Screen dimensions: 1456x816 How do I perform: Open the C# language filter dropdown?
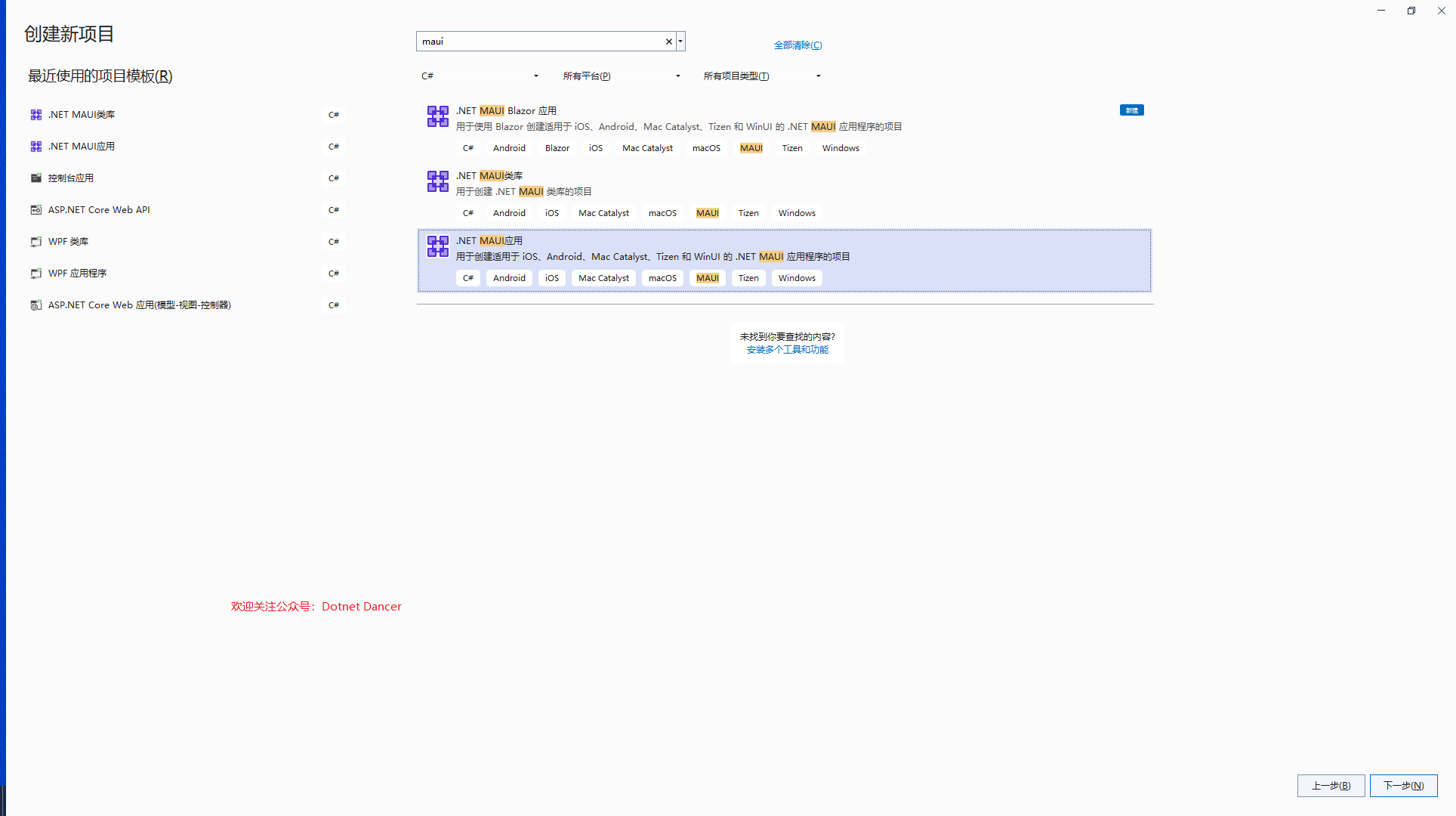point(480,76)
